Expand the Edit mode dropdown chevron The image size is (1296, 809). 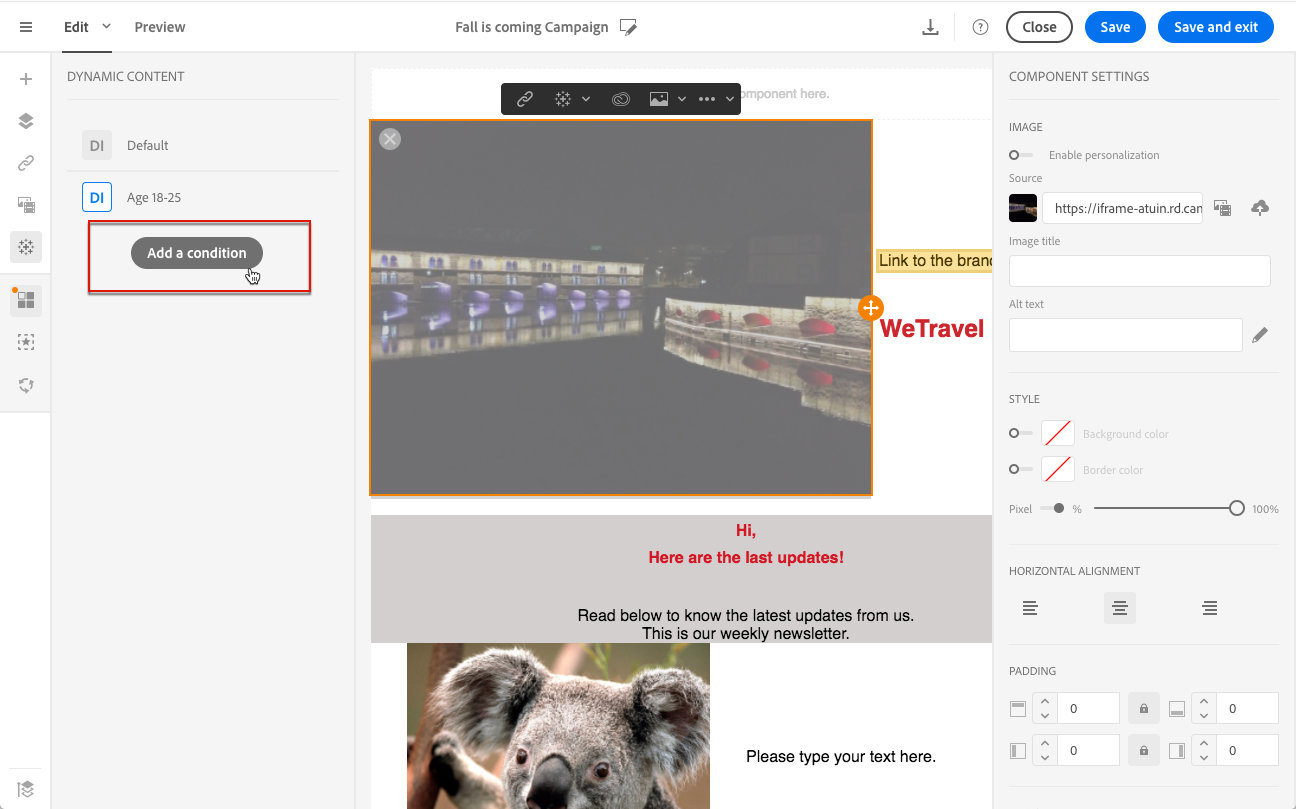click(107, 27)
